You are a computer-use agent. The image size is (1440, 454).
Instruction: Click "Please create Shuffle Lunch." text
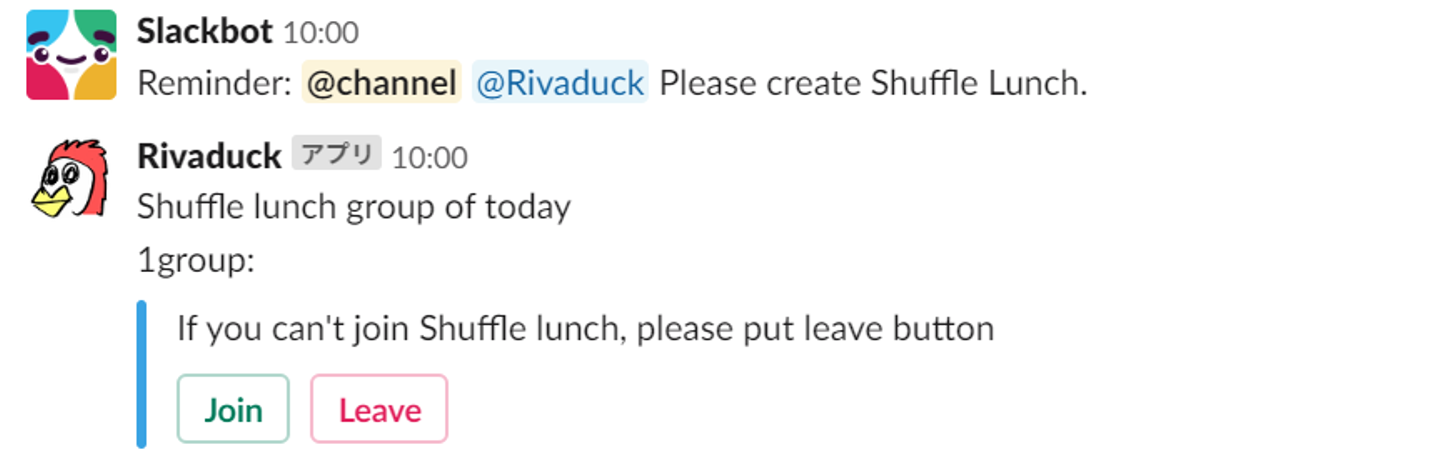(x=872, y=84)
